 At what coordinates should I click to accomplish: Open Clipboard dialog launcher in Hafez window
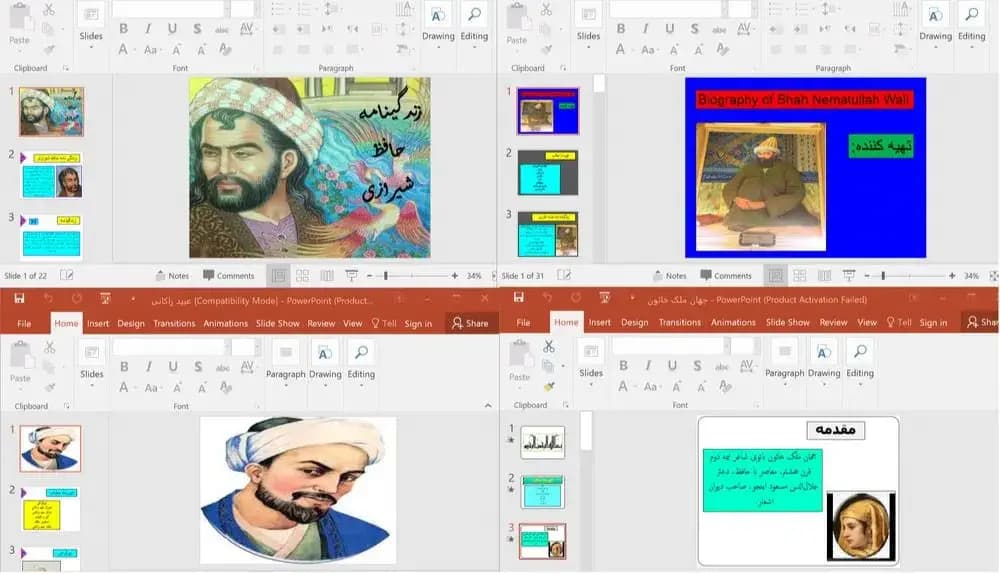pos(66,68)
